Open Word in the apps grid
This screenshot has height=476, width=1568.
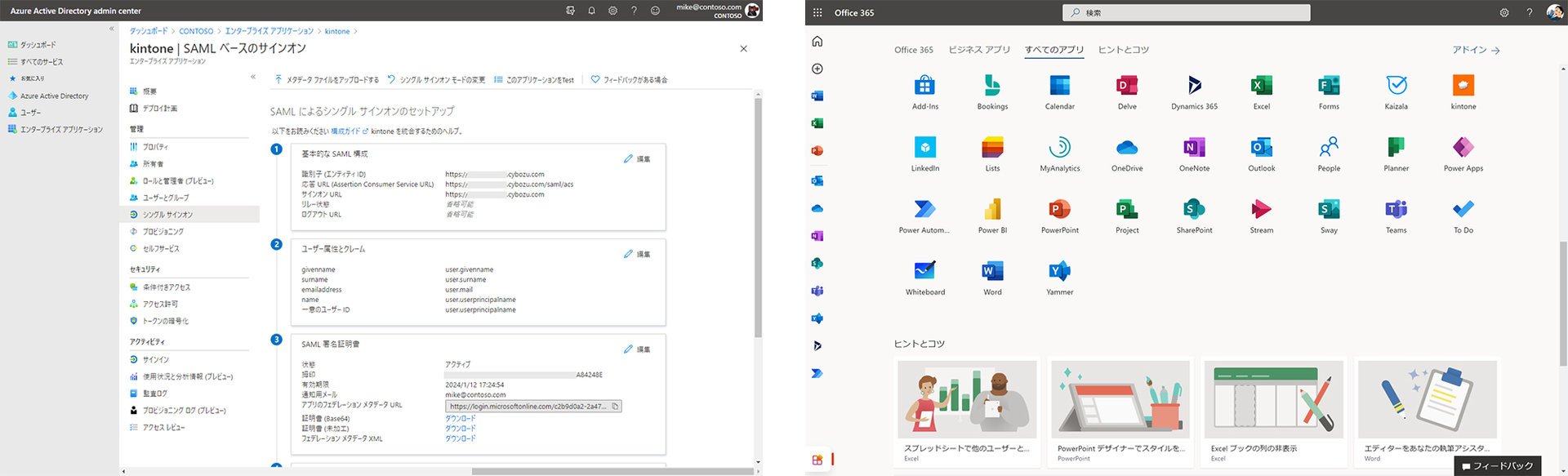pyautogui.click(x=992, y=278)
